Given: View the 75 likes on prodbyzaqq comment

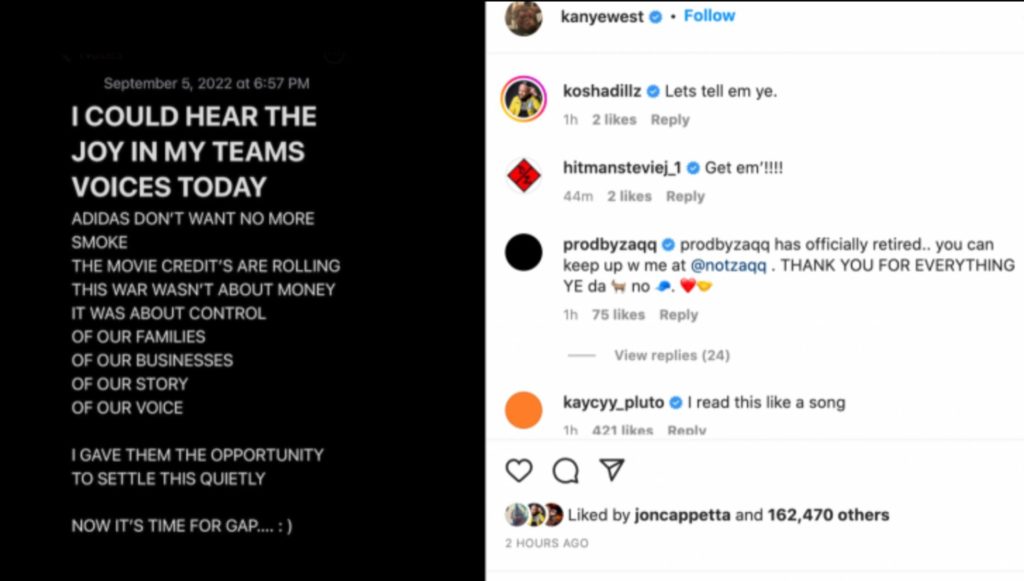Looking at the screenshot, I should (617, 315).
